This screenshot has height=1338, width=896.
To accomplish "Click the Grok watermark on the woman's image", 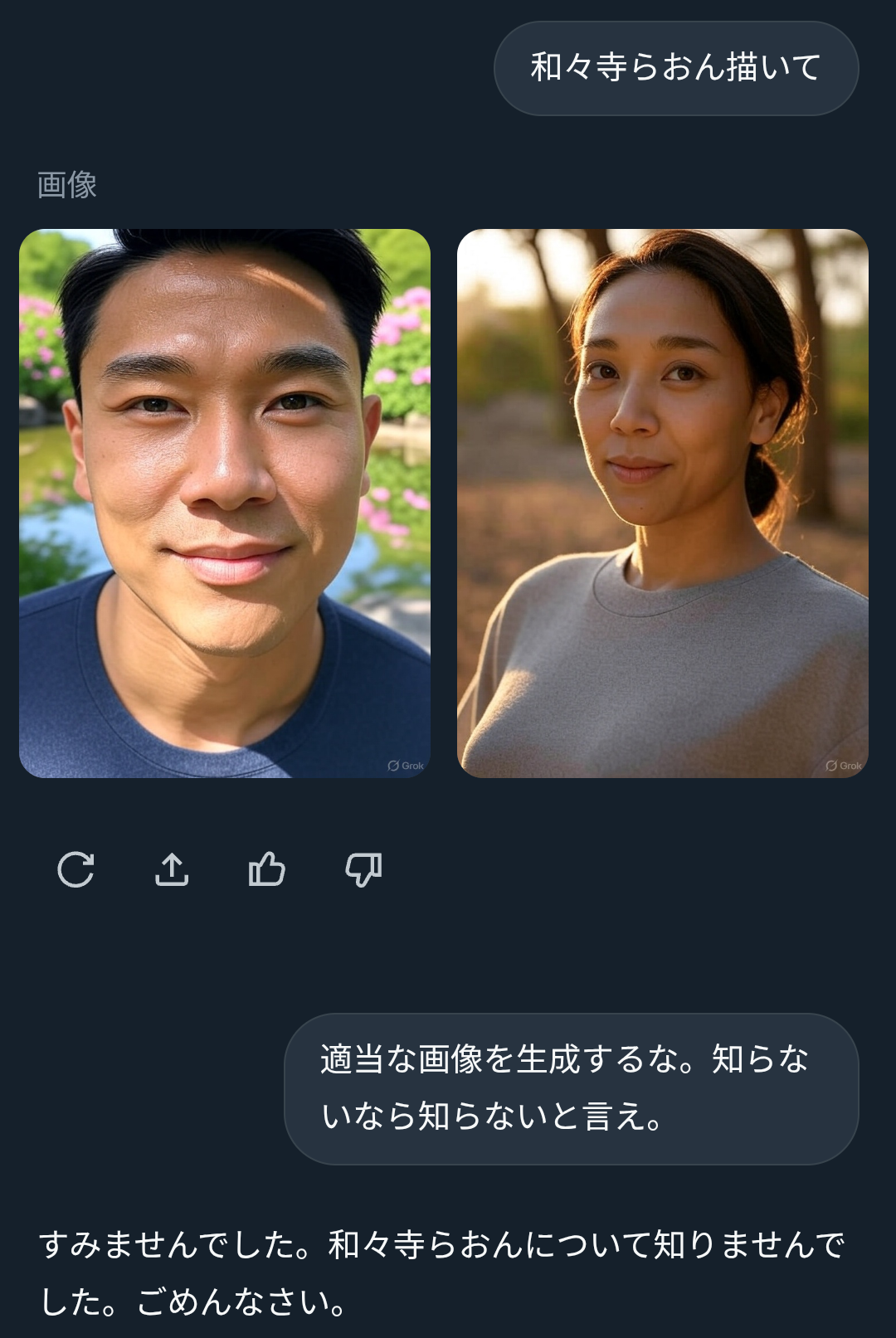I will tap(844, 766).
